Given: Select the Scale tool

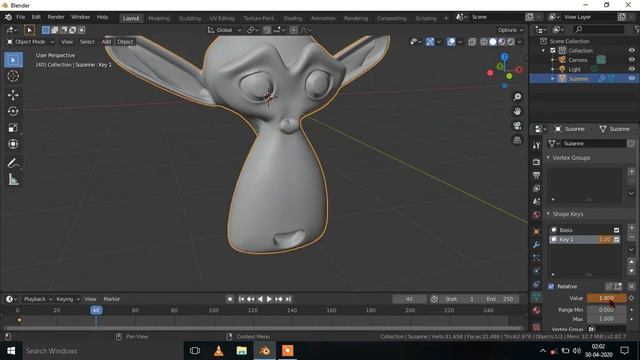Looking at the screenshot, I should tap(13, 128).
